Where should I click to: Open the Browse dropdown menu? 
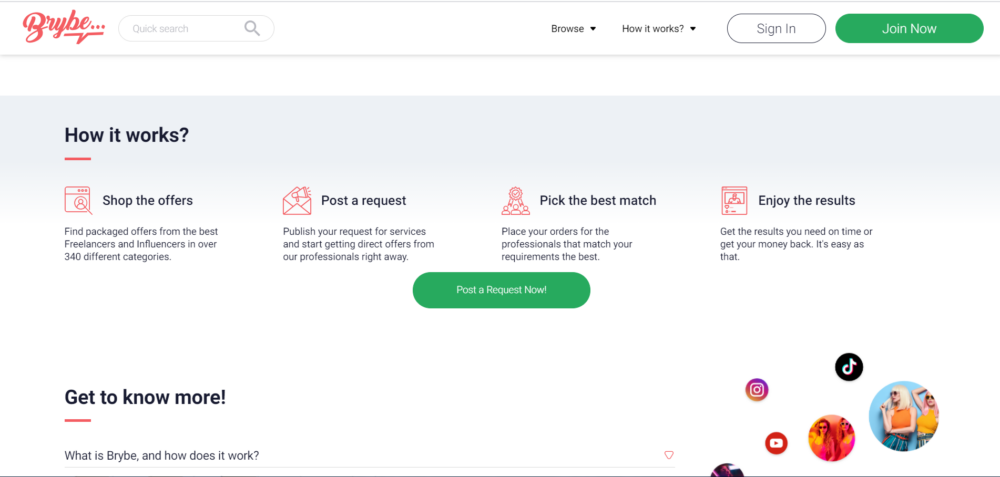click(573, 29)
